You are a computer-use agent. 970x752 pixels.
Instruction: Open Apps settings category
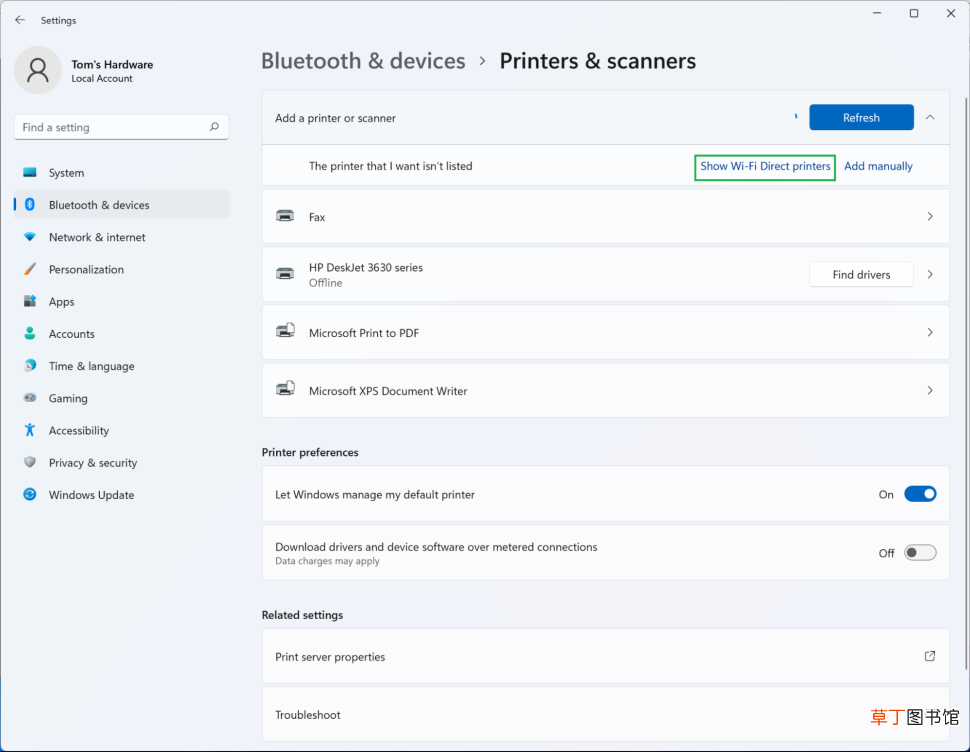point(122,301)
